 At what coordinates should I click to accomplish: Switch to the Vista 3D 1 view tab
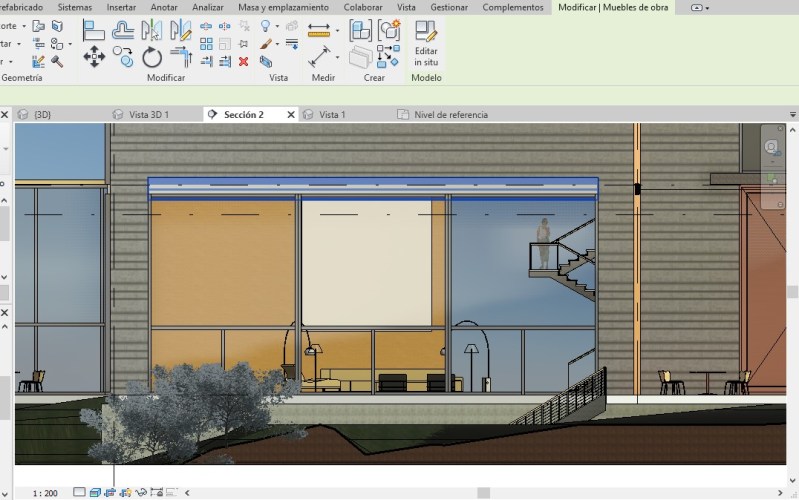148,115
